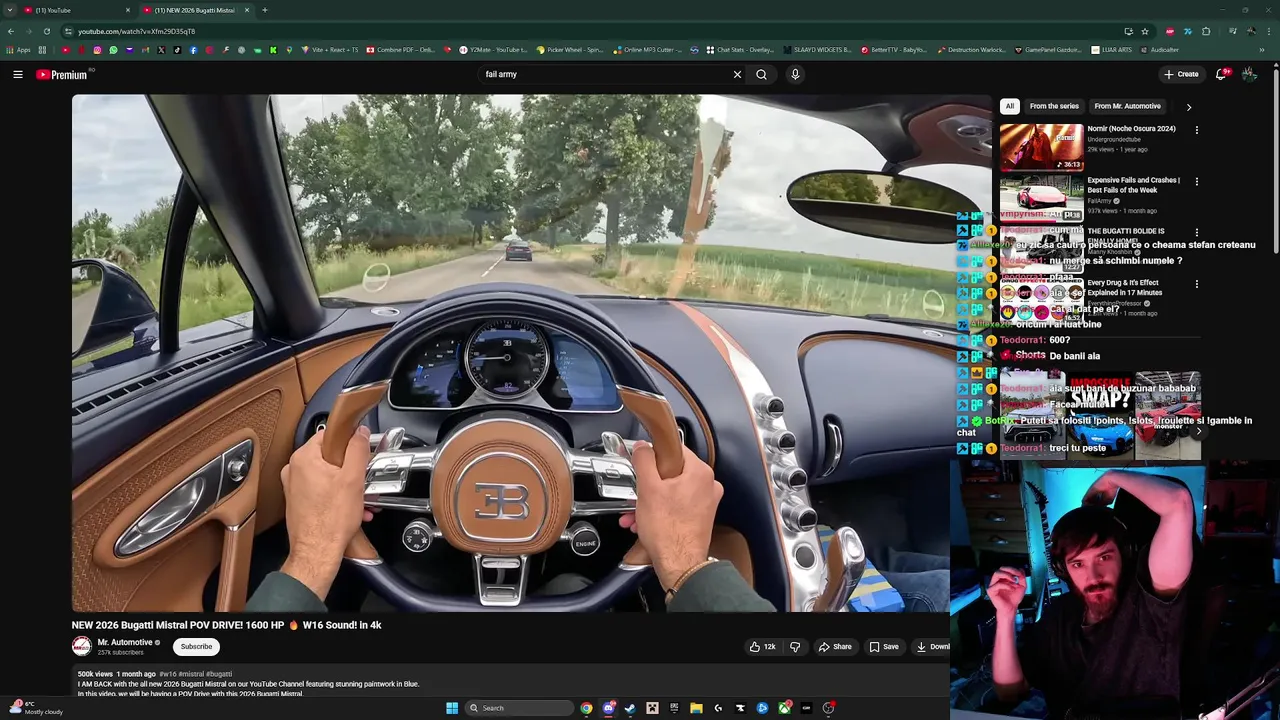The image size is (1280, 720).
Task: Go to the YouTube Premium home logo
Action: [x=62, y=75]
